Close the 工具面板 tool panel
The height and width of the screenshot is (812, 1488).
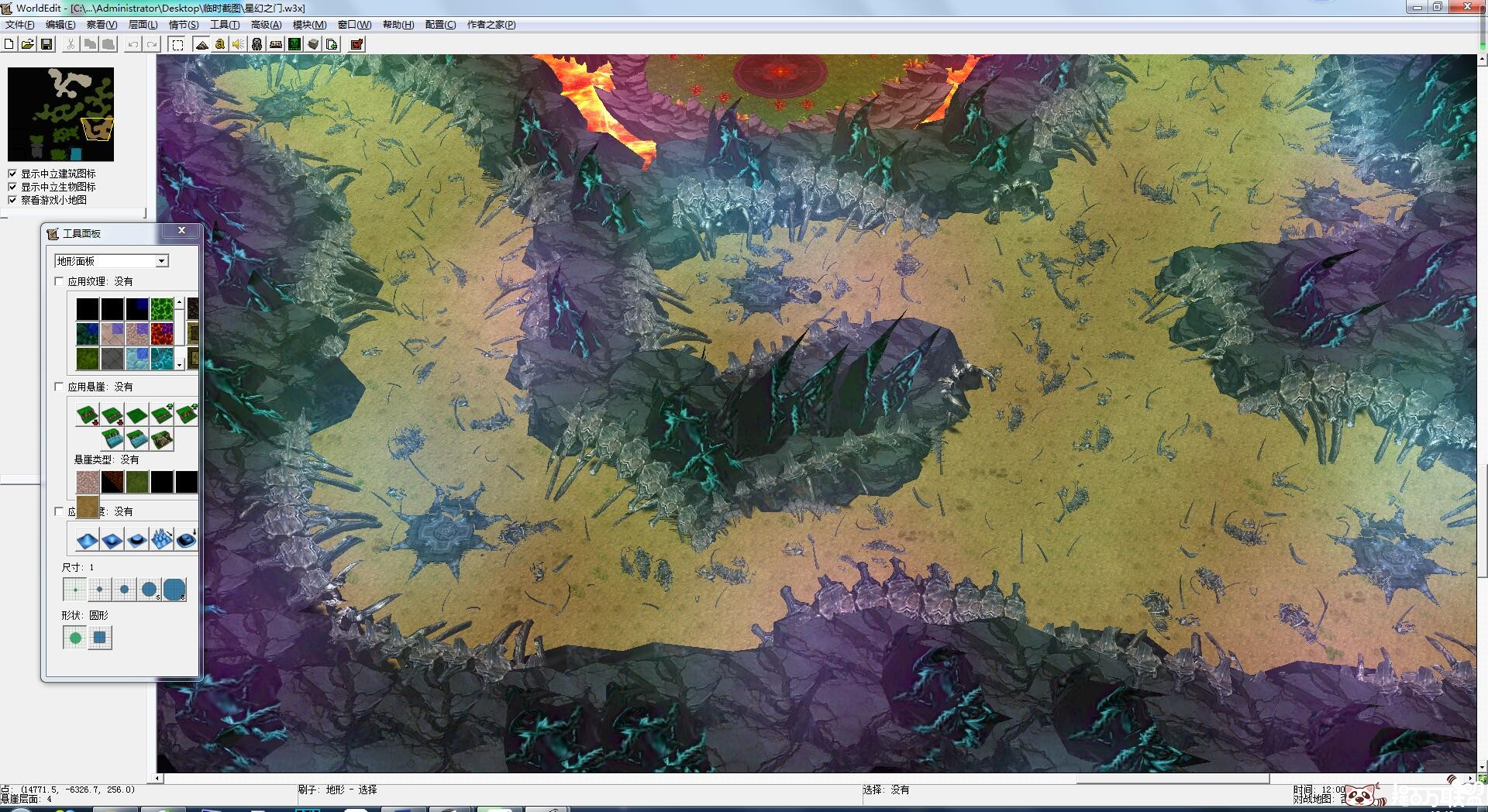pos(181,230)
